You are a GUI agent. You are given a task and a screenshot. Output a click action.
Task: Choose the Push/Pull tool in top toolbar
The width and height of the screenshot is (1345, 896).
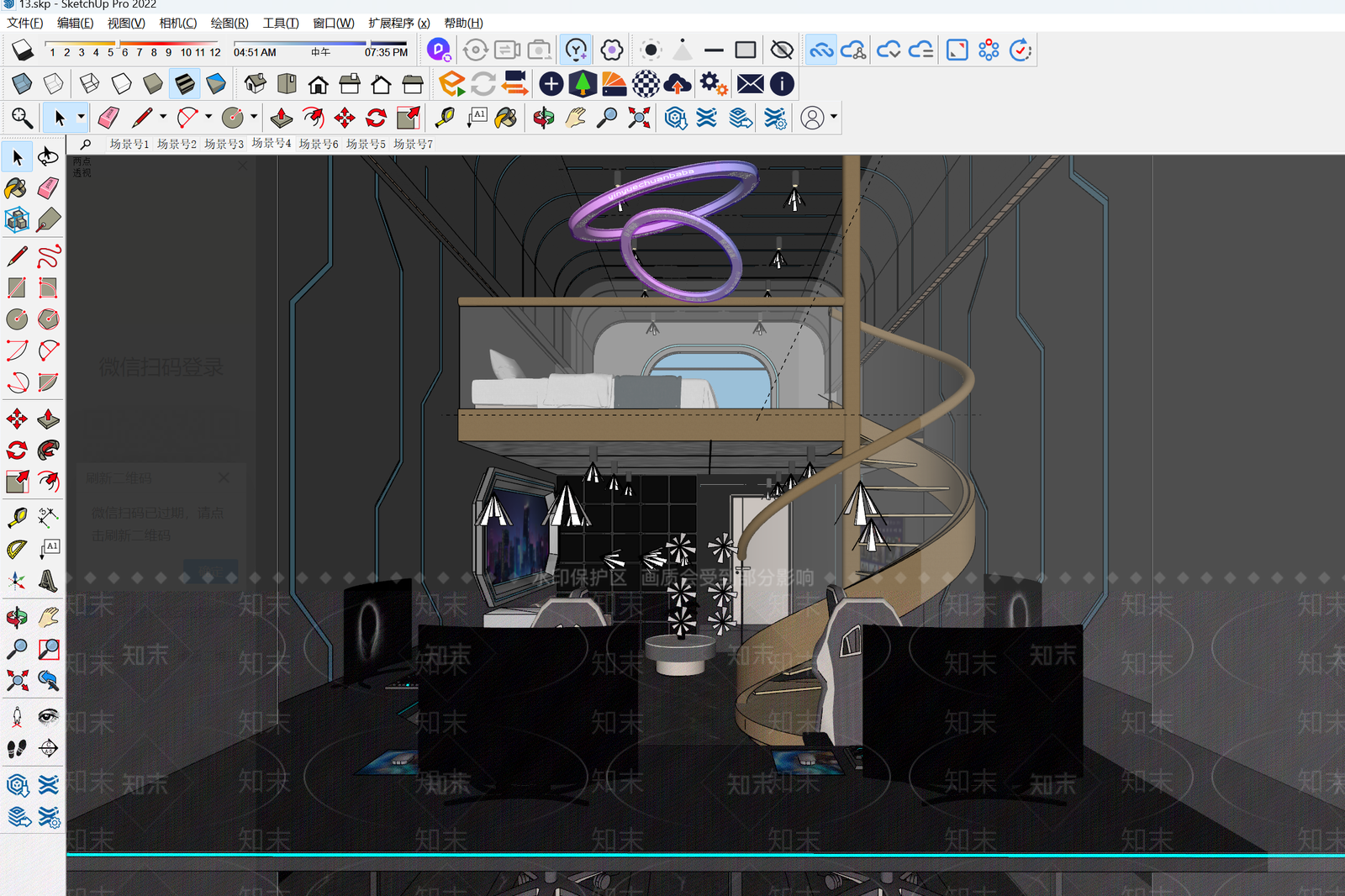click(282, 118)
